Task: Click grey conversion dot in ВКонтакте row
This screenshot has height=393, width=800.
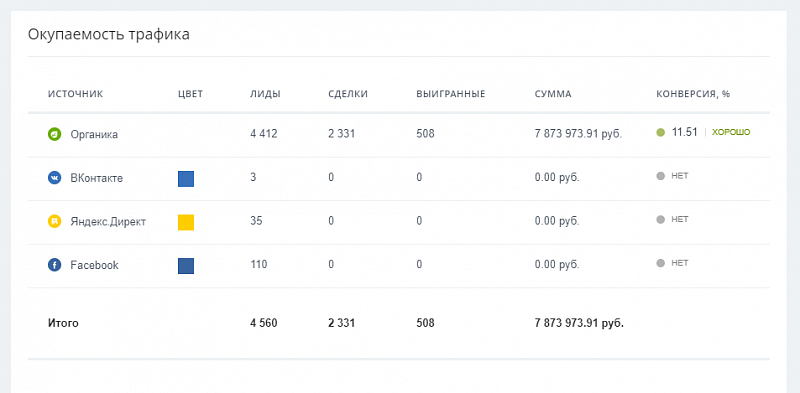Action: pos(661,176)
